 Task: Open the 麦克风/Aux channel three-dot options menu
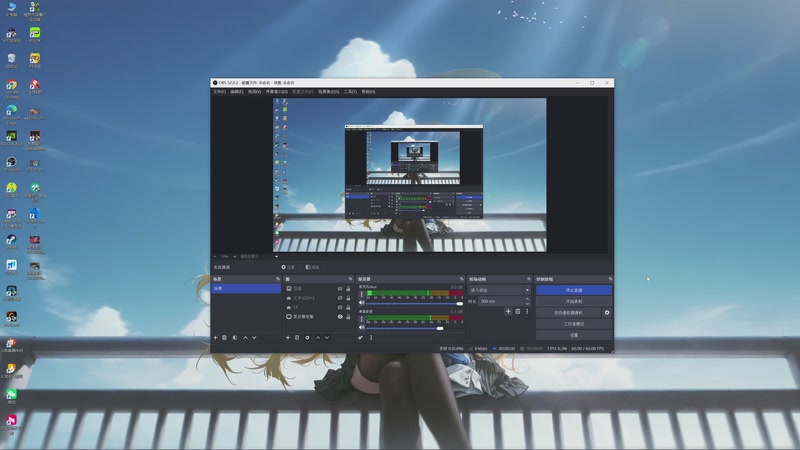362,294
